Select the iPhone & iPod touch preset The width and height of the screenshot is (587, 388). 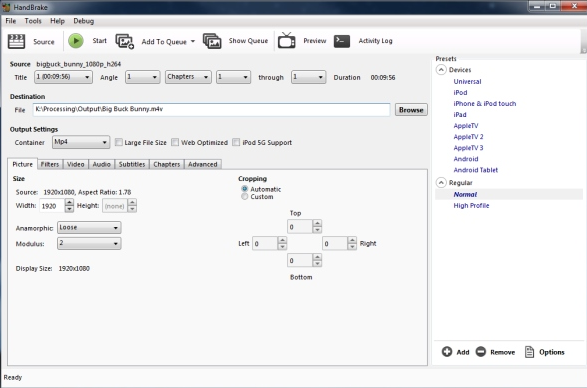[484, 103]
